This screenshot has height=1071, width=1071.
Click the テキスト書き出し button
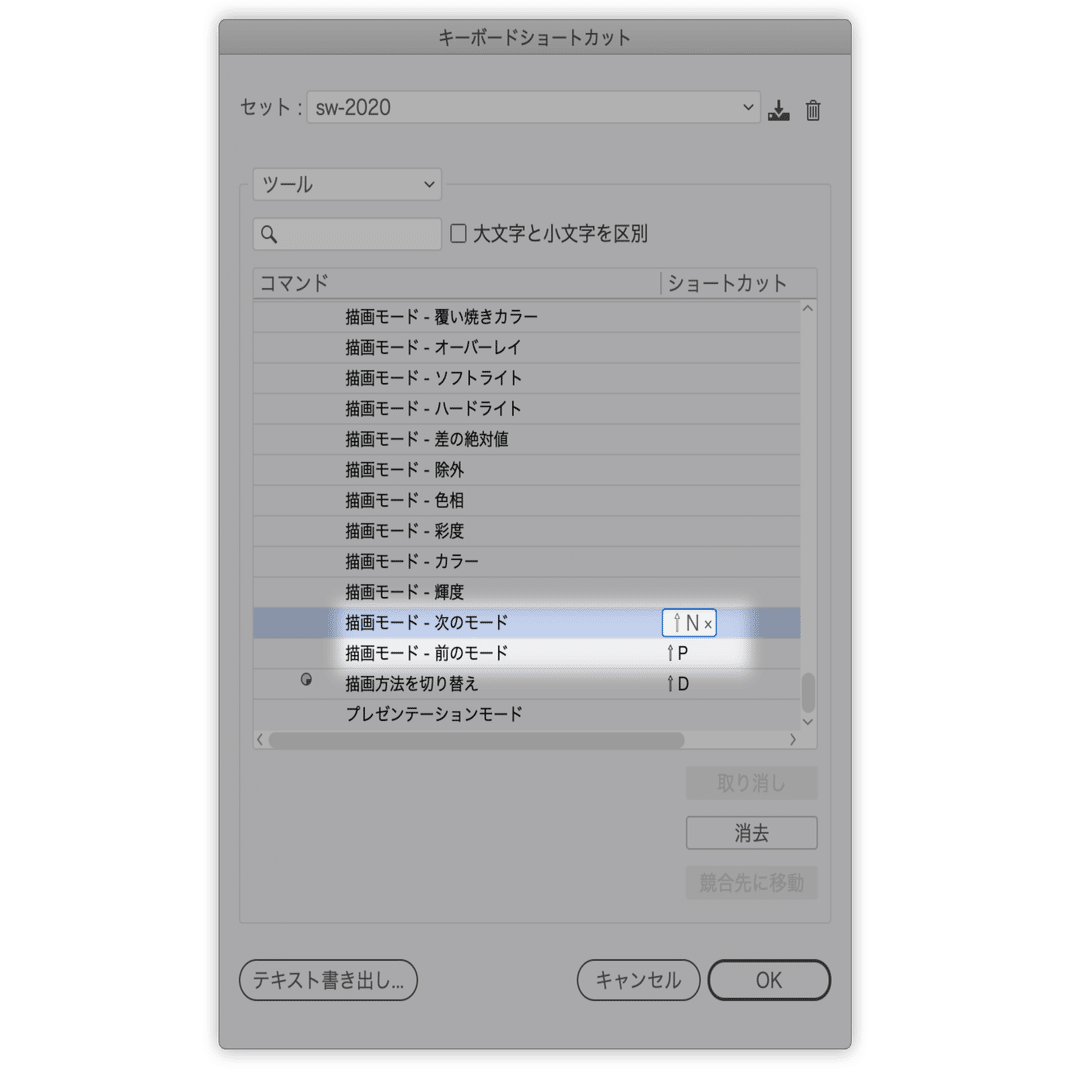pyautogui.click(x=328, y=980)
